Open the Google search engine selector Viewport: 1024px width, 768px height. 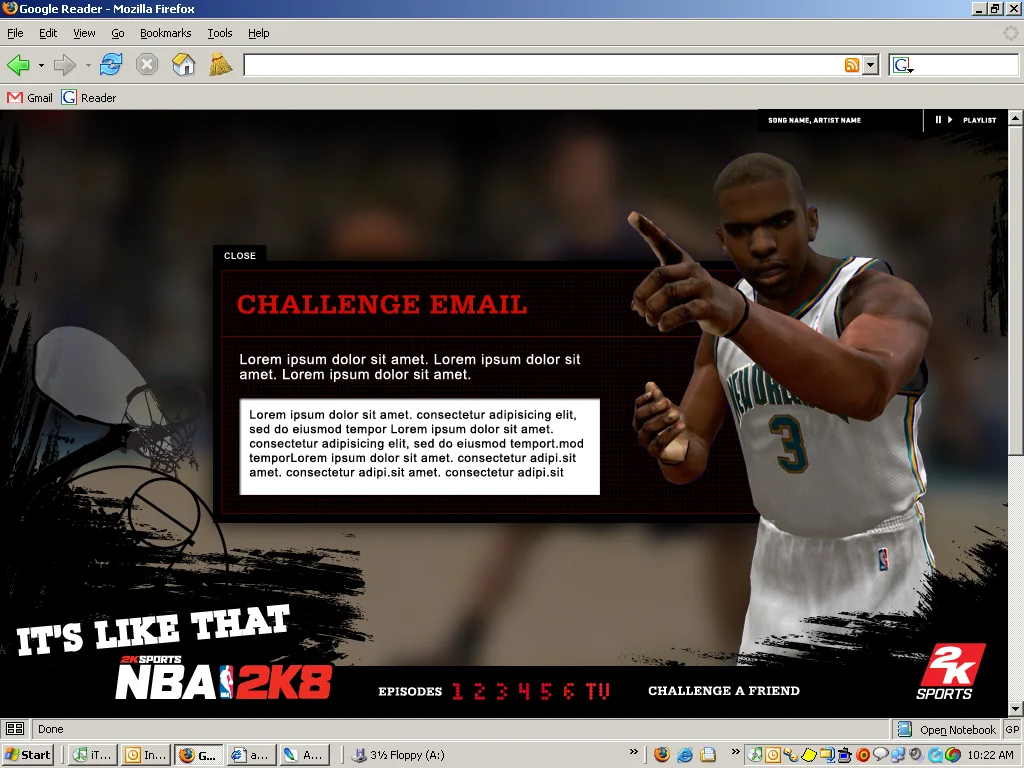903,65
